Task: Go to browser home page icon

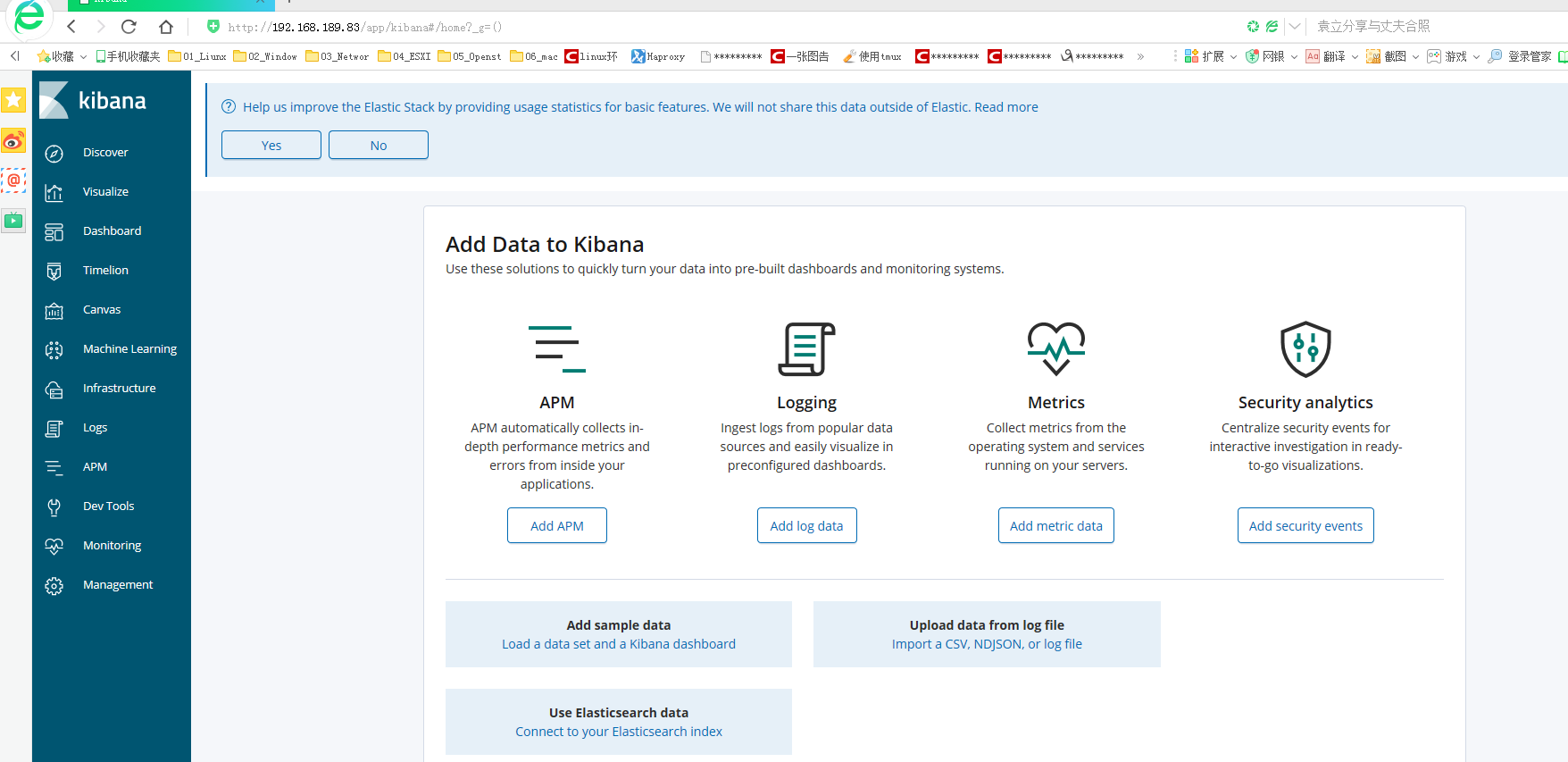Action: 166,27
